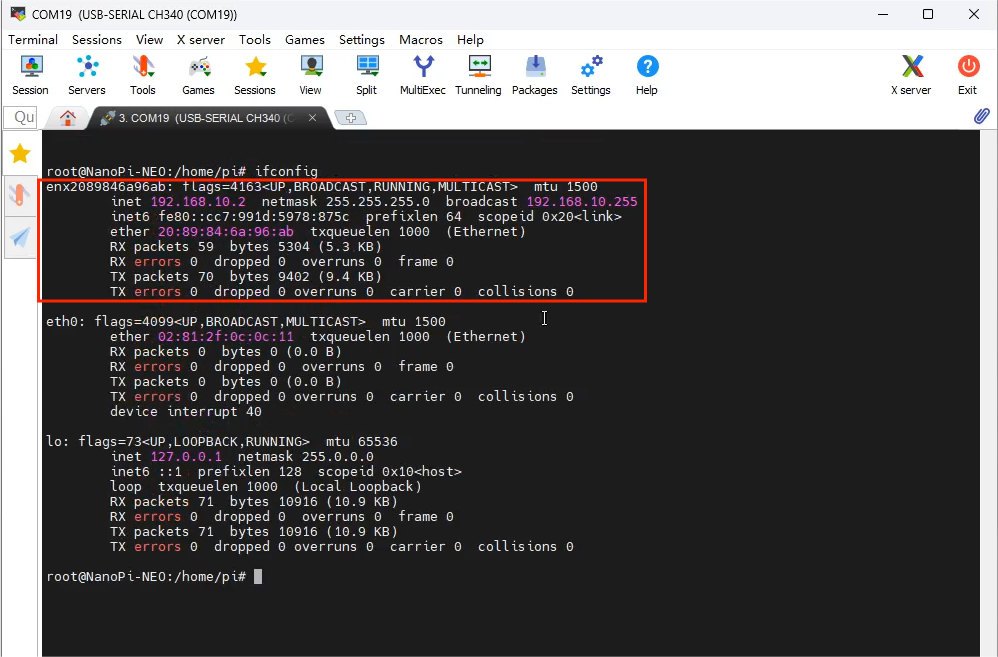Click the terminal cursor at bottom prompt
Image resolution: width=998 pixels, height=657 pixels.
click(258, 577)
